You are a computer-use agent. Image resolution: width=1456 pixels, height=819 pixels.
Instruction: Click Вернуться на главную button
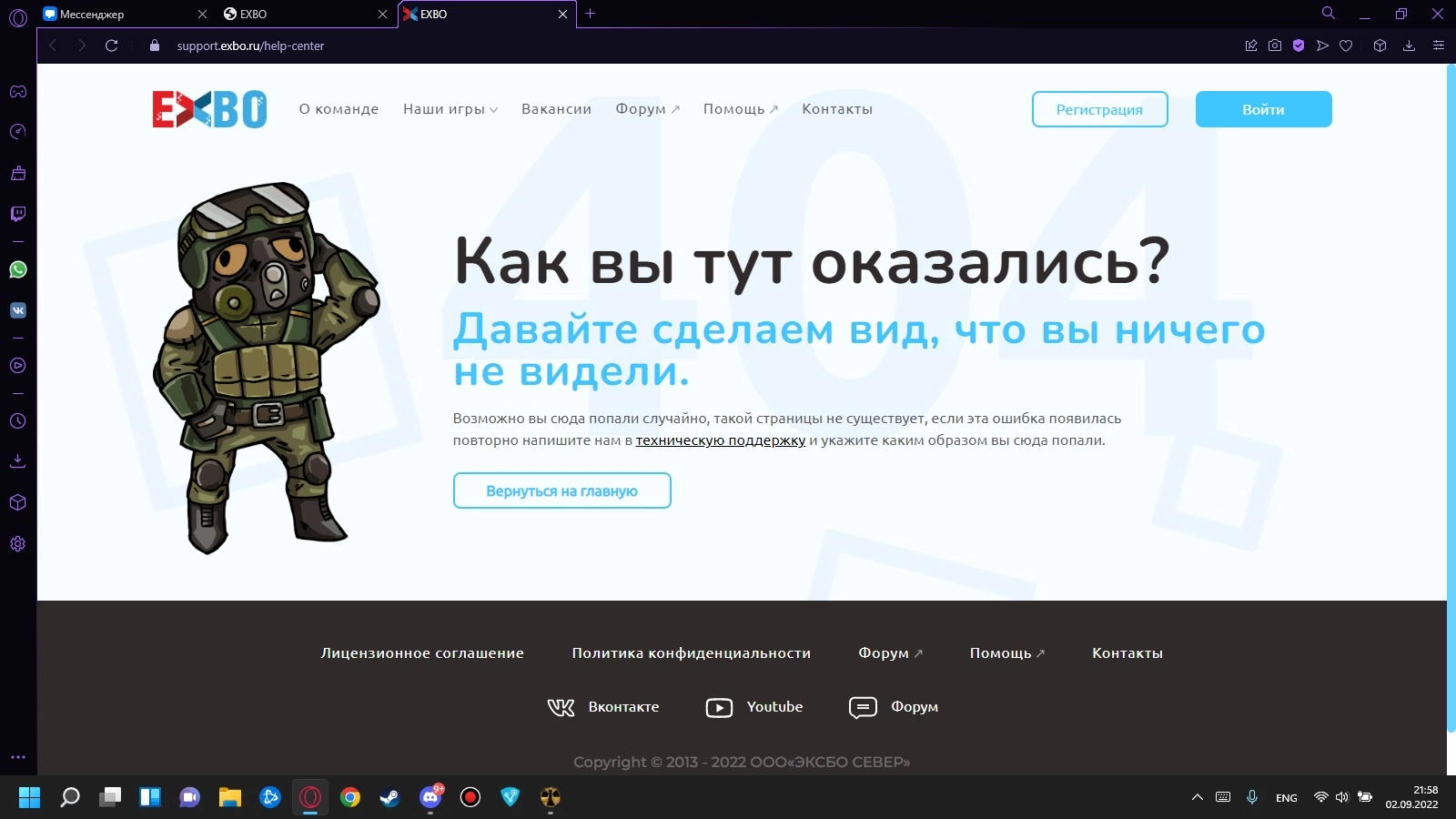click(561, 490)
